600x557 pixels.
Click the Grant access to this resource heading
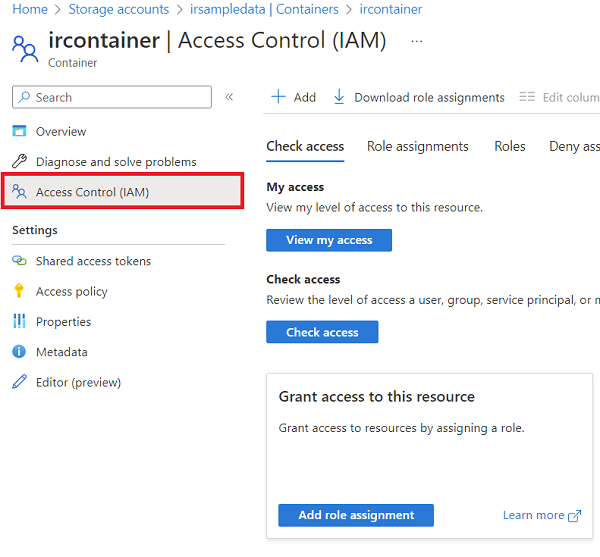[377, 396]
